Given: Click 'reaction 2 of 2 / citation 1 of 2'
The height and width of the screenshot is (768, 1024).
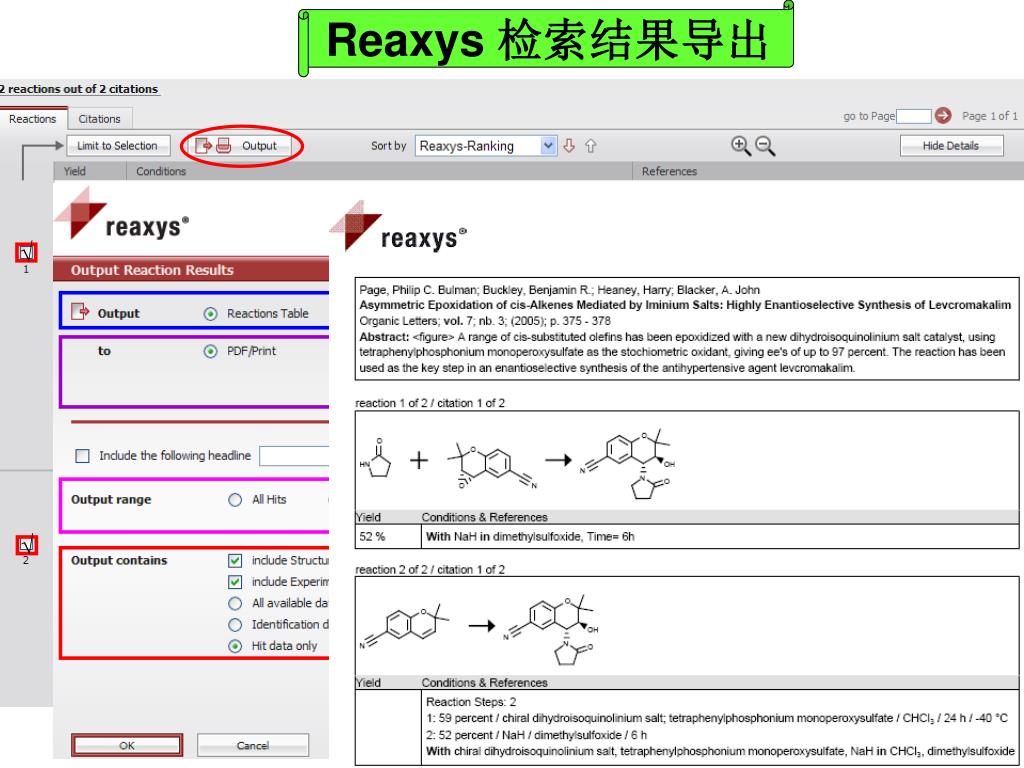Looking at the screenshot, I should pos(430,569).
